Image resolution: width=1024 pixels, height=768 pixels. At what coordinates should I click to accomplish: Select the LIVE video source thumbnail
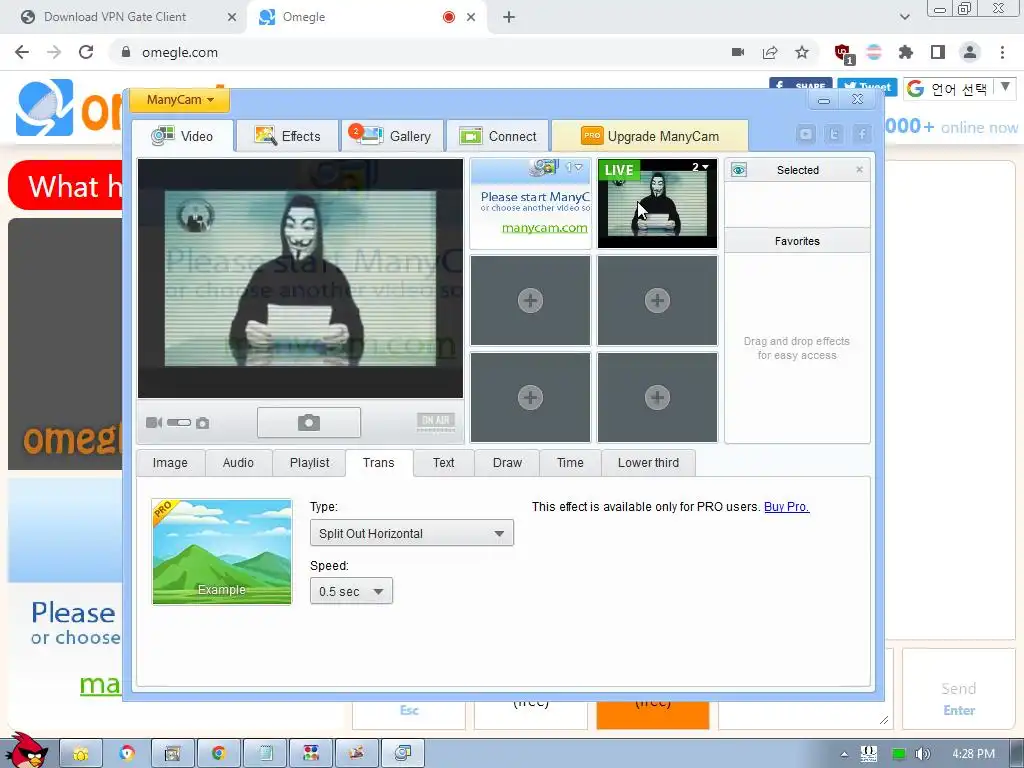(x=657, y=203)
